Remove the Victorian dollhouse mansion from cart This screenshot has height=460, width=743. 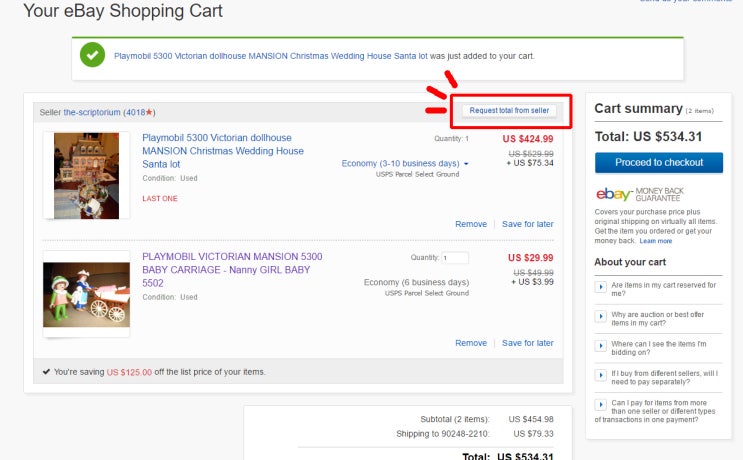pos(471,224)
